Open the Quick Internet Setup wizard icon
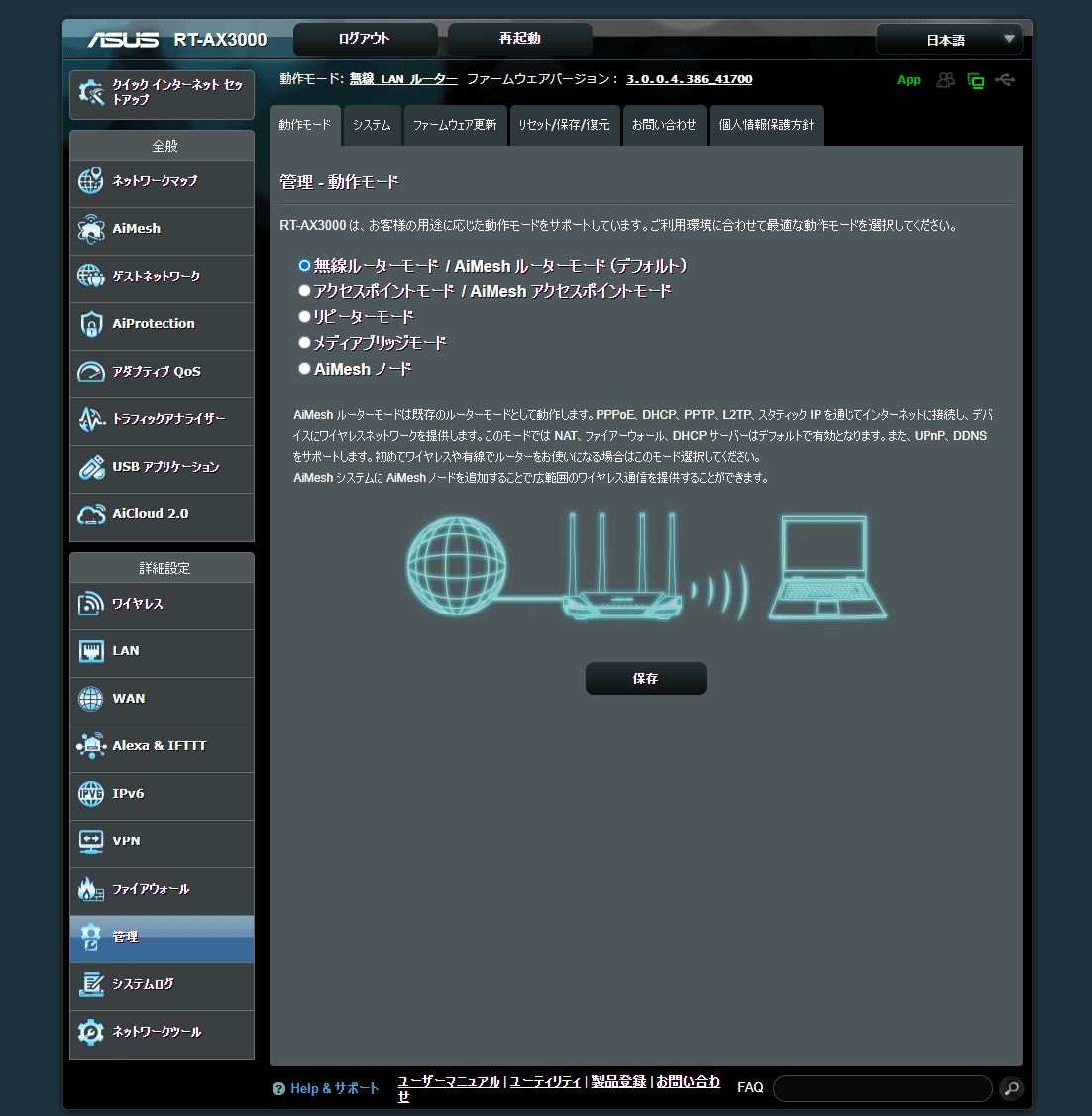This screenshot has width=1092, height=1116. (91, 92)
